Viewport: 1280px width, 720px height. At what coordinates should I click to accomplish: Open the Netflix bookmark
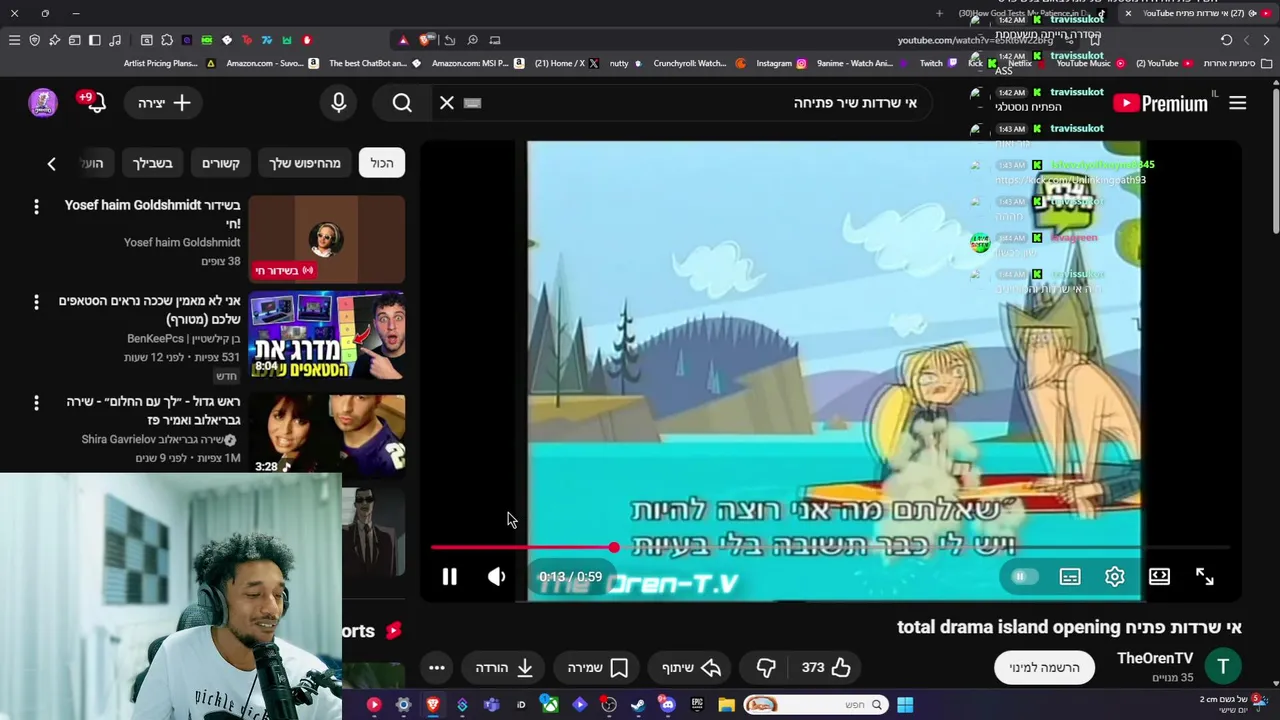[x=1026, y=63]
